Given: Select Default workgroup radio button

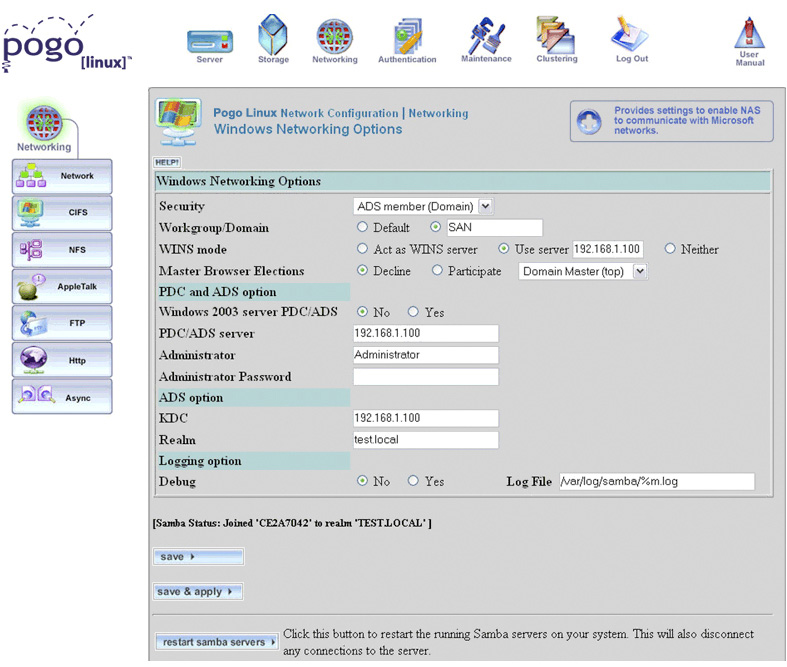Looking at the screenshot, I should click(x=362, y=227).
